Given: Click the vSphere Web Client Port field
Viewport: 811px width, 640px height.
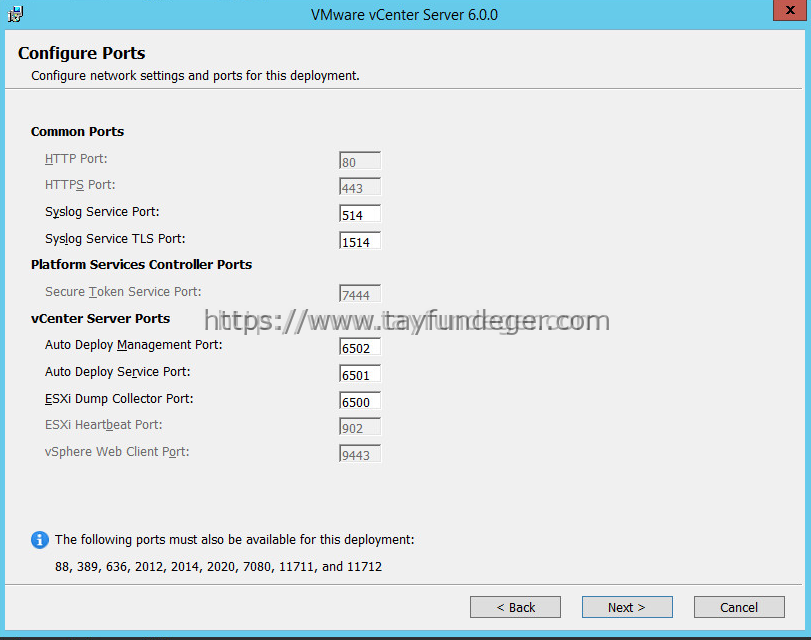Looking at the screenshot, I should click(360, 454).
